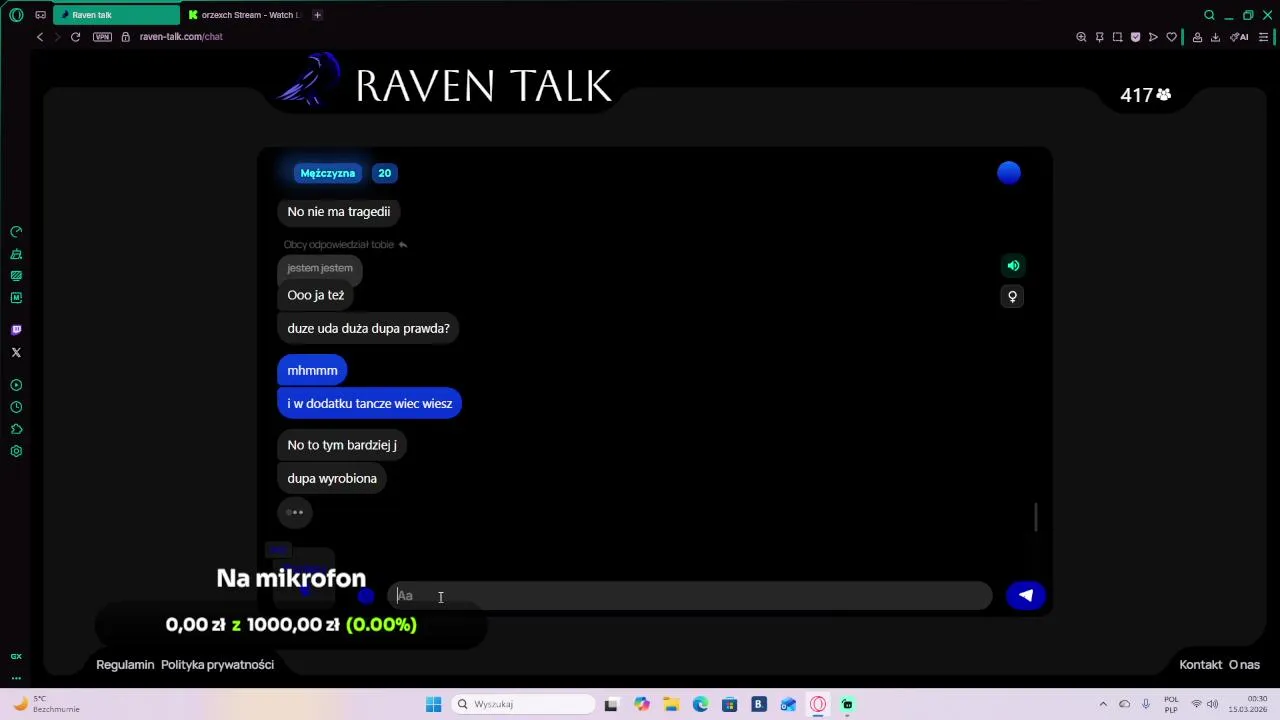The image size is (1280, 720).
Task: Click the Aa message input field
Action: [690, 596]
